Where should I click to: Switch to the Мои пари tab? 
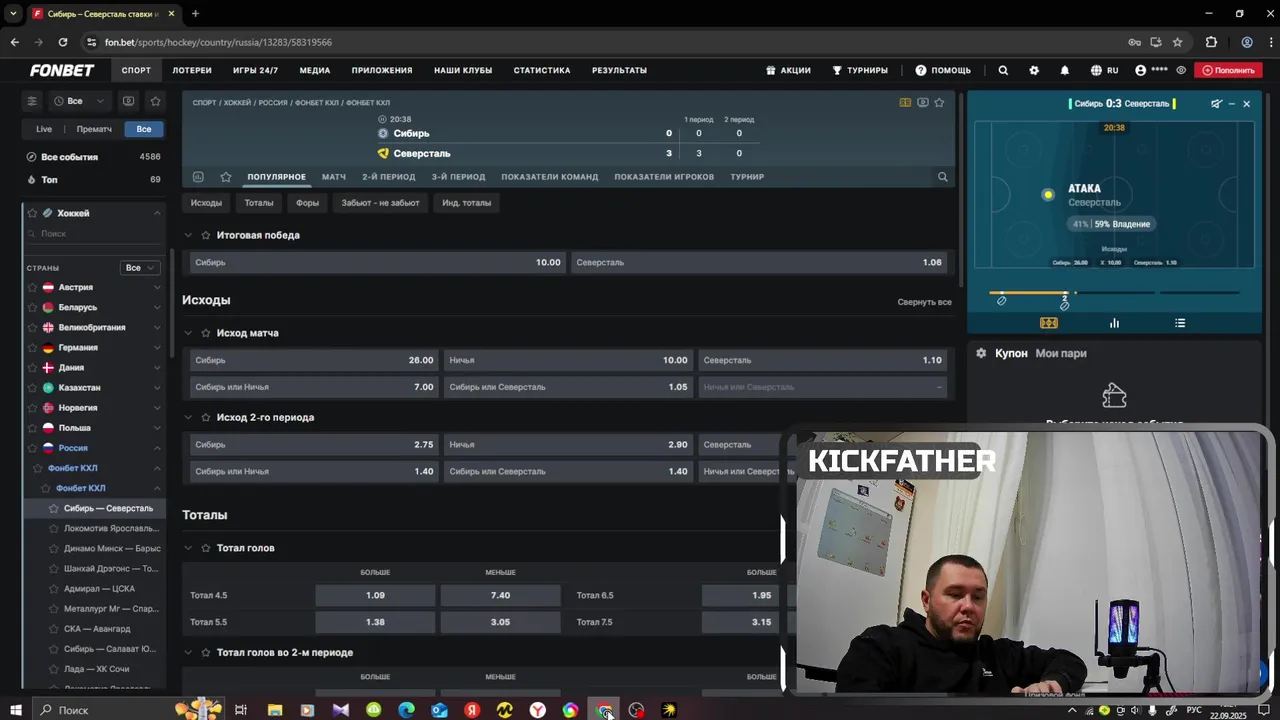[x=1061, y=353]
